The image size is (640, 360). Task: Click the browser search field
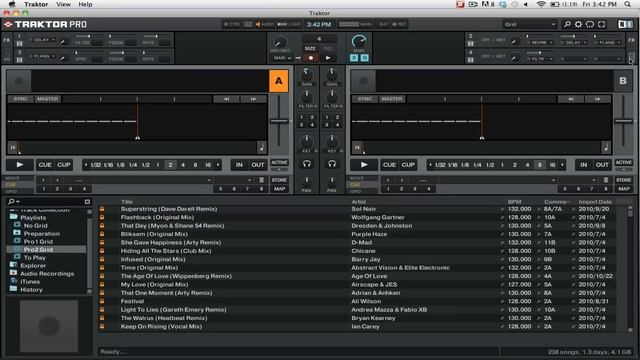click(49, 202)
